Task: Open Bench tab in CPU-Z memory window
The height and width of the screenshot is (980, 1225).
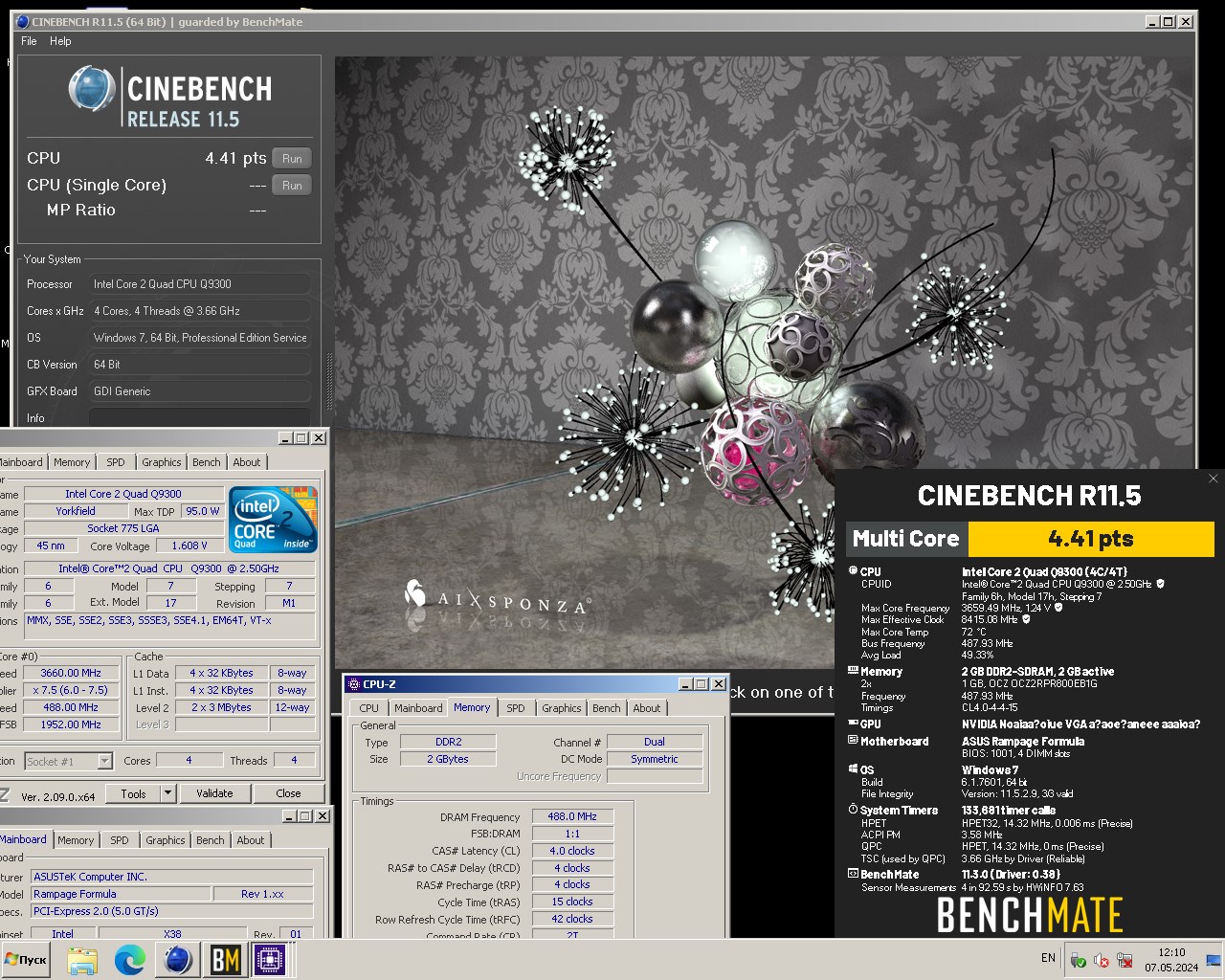Action: coord(607,708)
